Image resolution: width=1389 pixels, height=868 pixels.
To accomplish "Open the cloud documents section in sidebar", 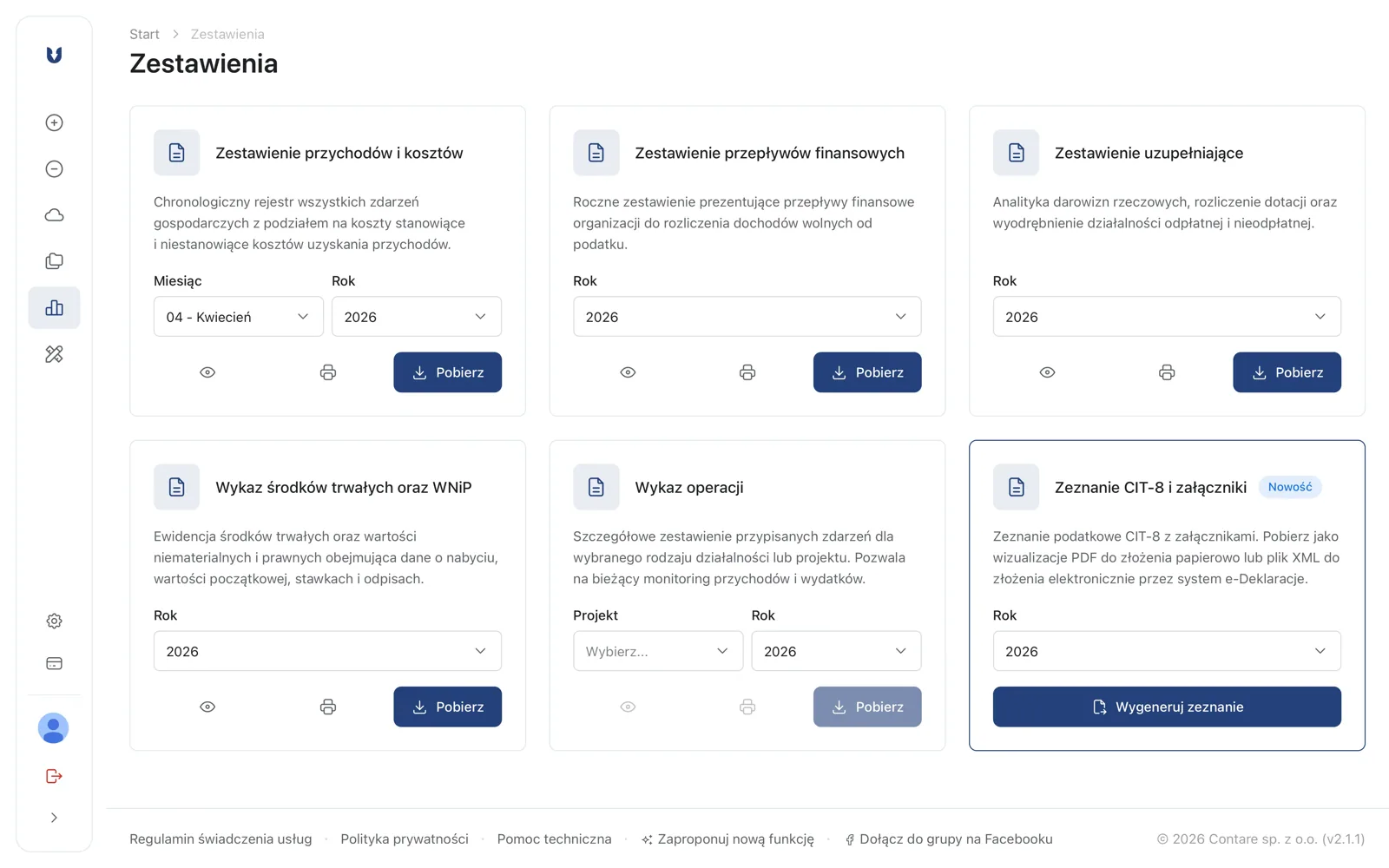I will [x=54, y=214].
